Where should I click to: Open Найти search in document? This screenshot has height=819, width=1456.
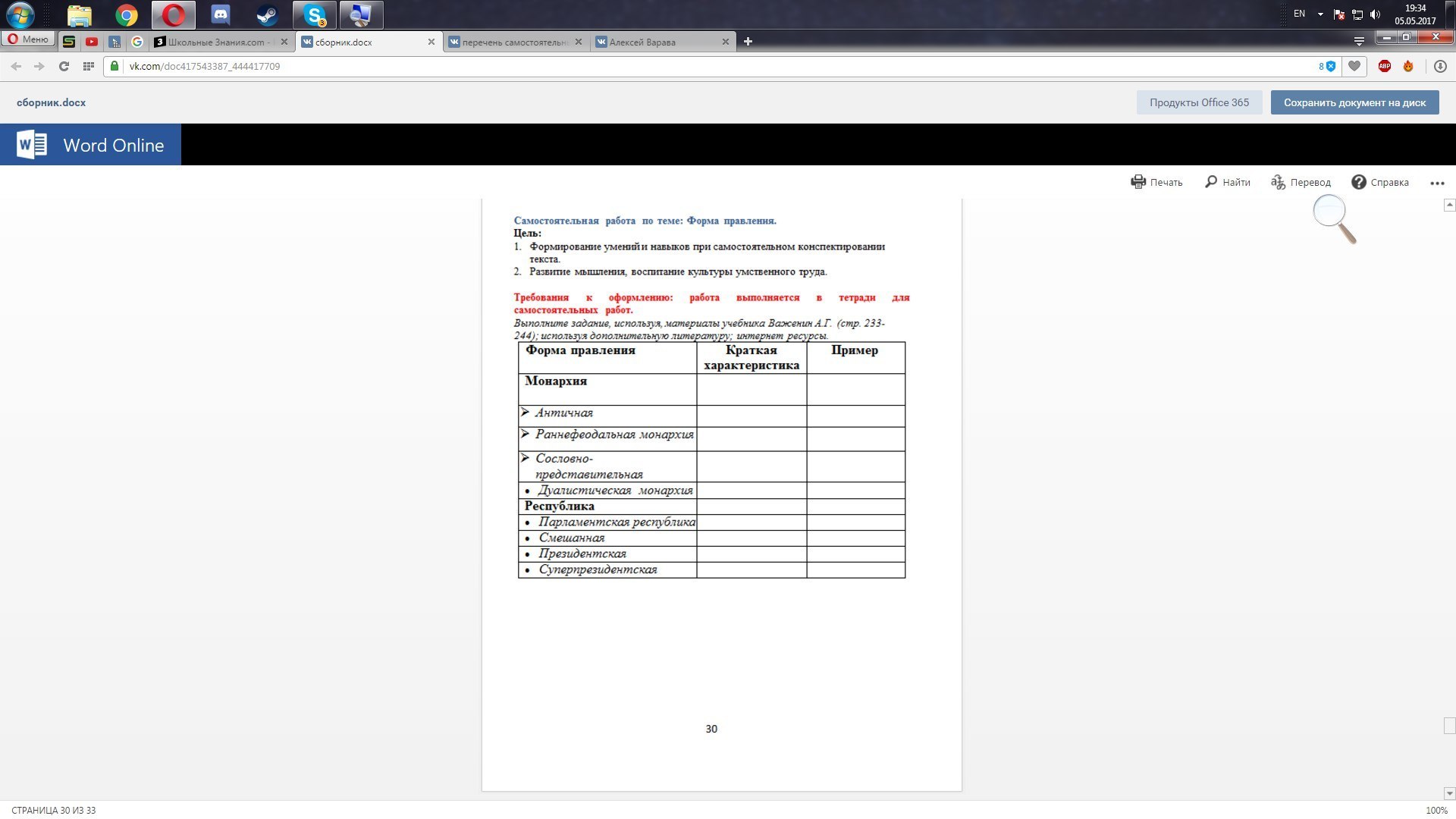click(1228, 182)
